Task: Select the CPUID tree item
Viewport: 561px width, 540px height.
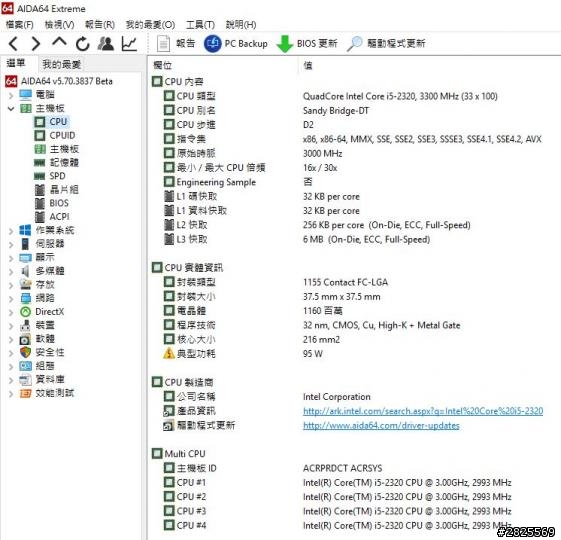Action: [62, 135]
